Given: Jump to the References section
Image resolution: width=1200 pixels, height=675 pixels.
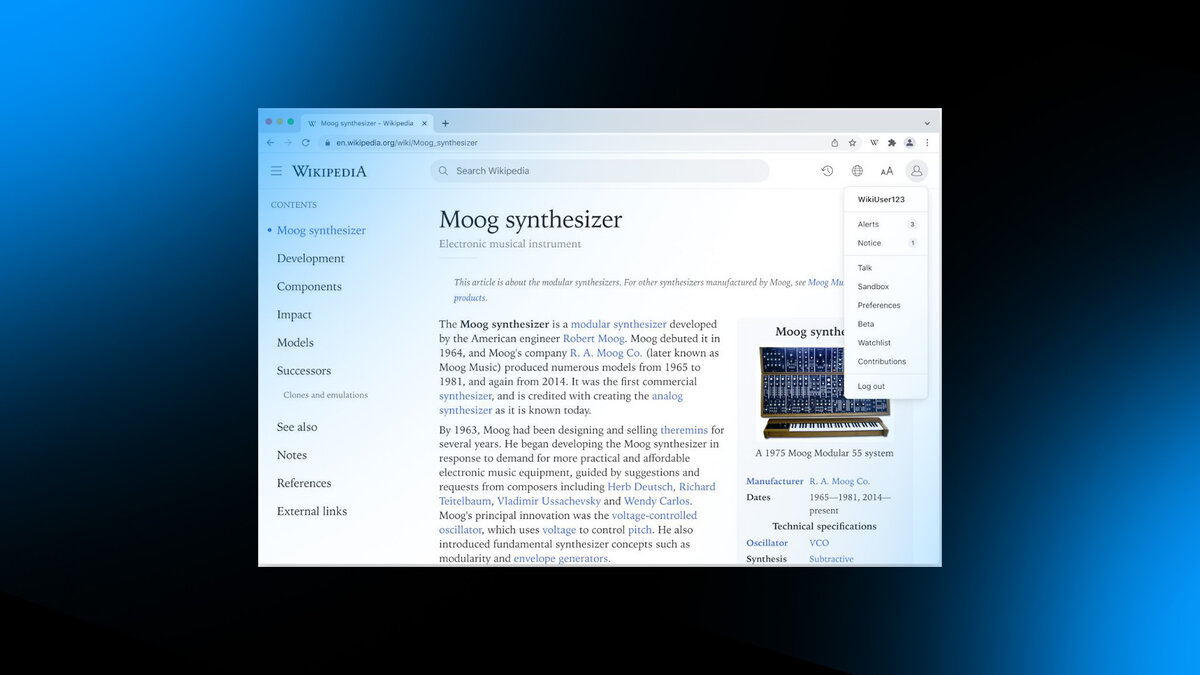Looking at the screenshot, I should coord(304,483).
